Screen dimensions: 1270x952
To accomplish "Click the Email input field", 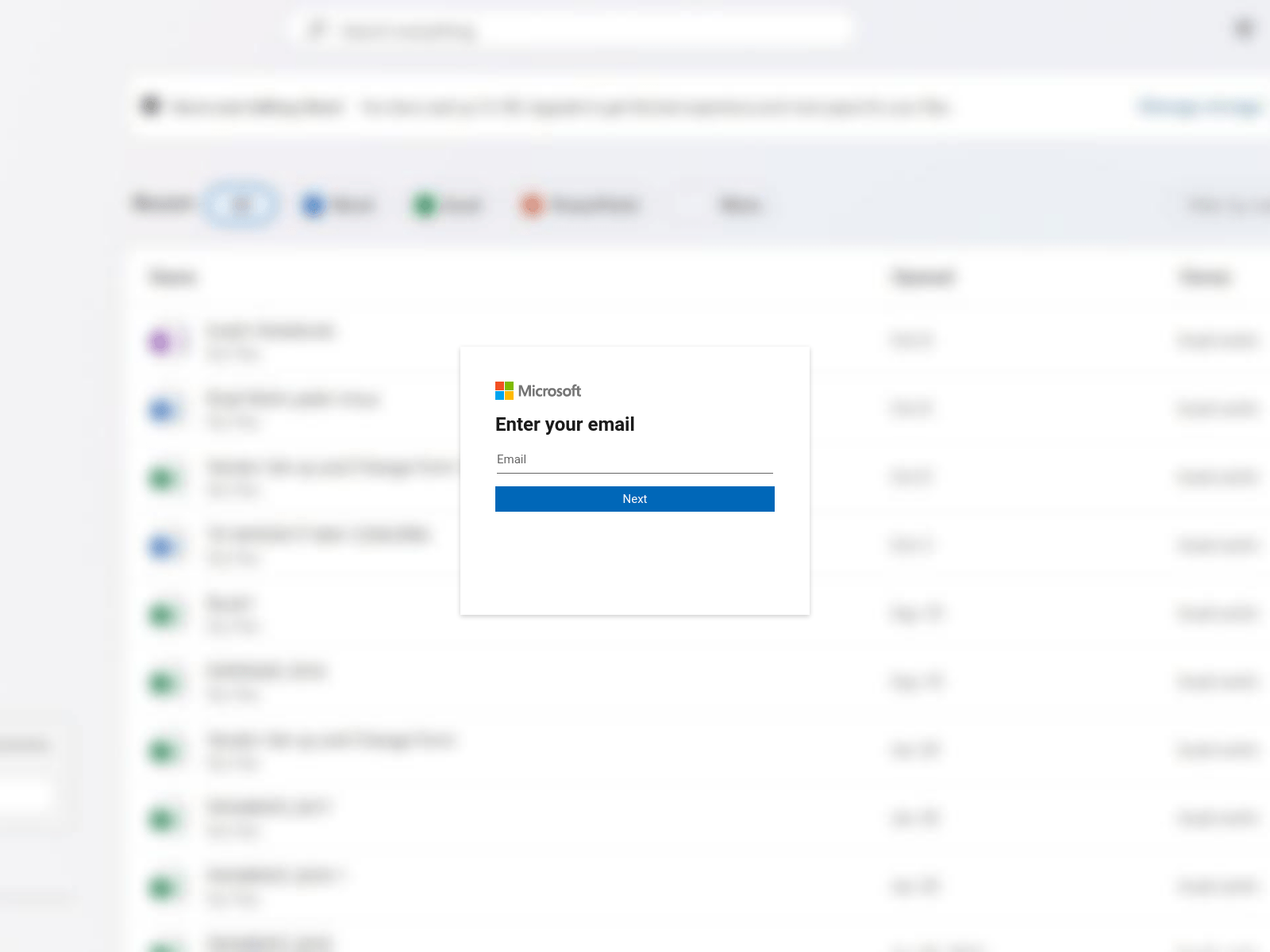I will [634, 460].
